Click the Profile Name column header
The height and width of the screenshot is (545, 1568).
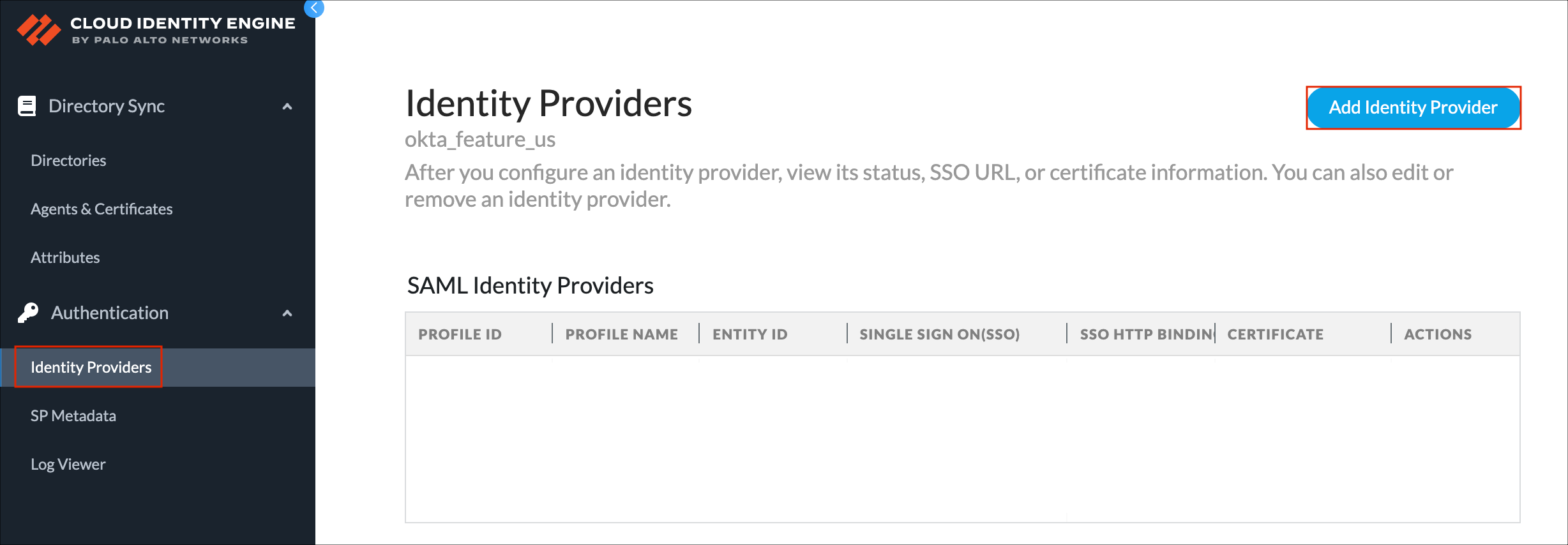click(x=621, y=334)
